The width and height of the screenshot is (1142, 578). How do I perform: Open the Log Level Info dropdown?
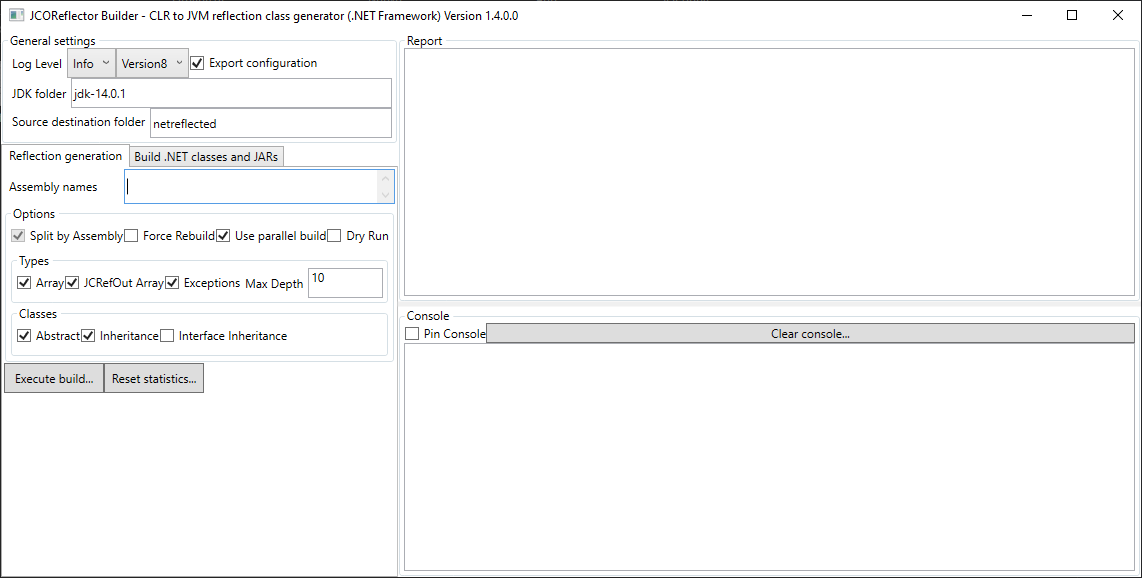click(92, 63)
